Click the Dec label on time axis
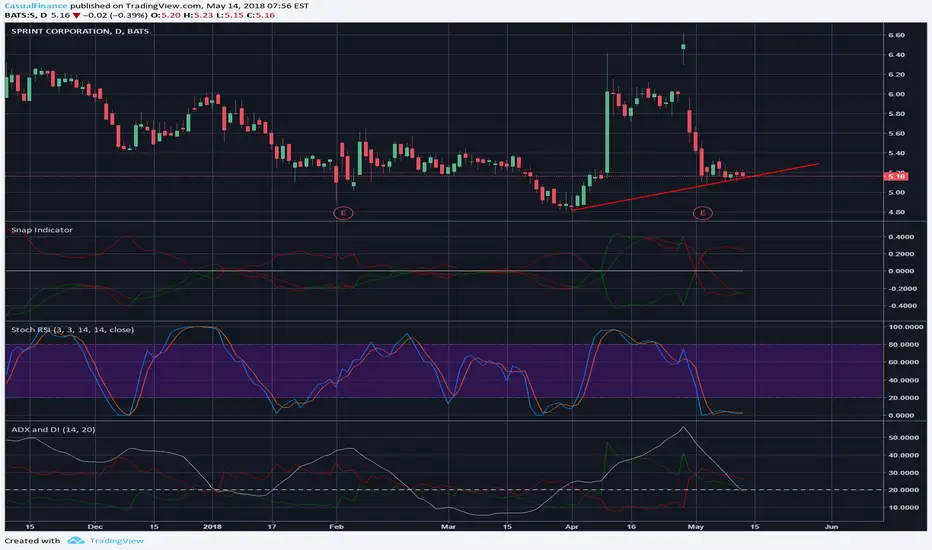 (x=95, y=526)
